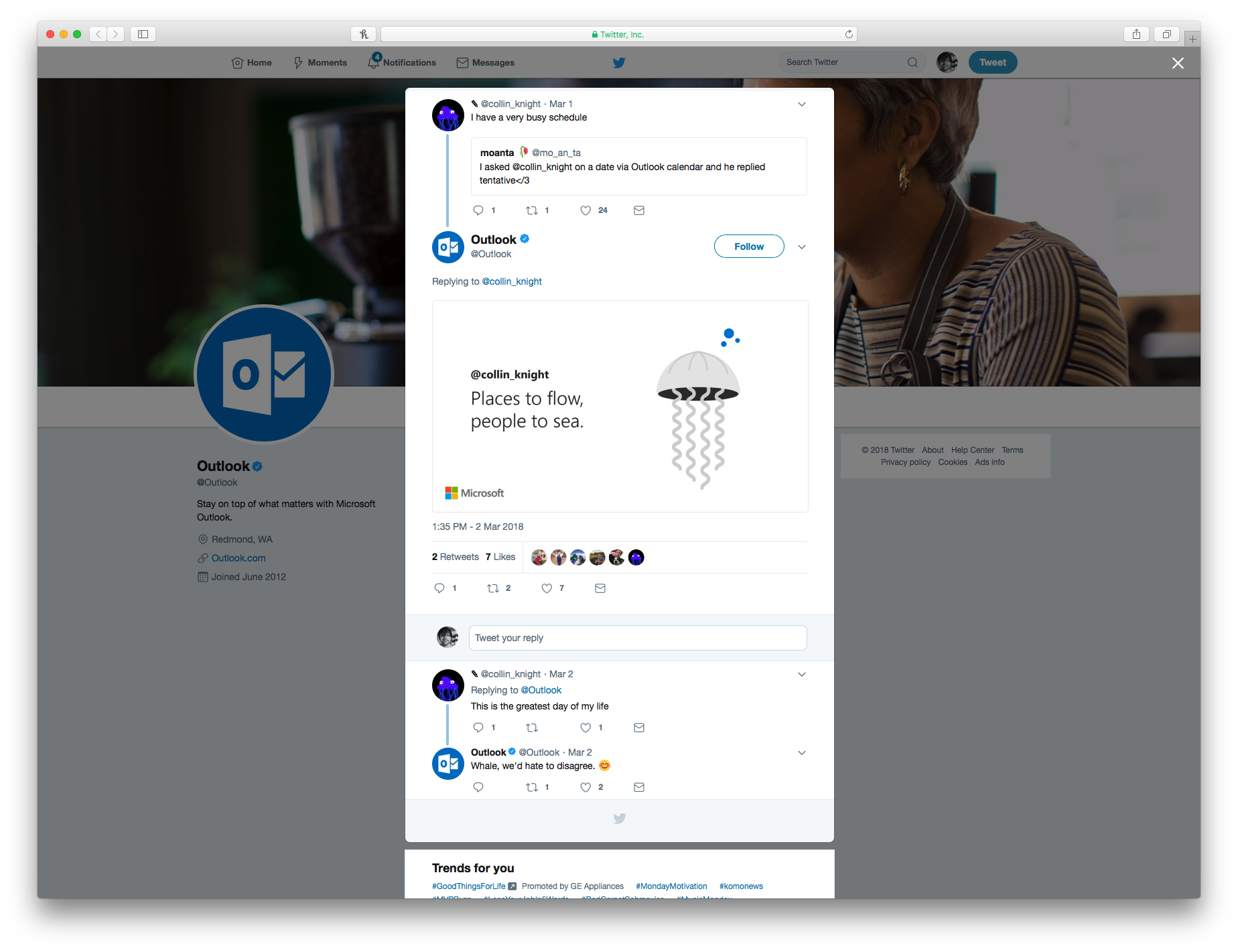Click collin_knight's avatar on Mar 1 tweet
1238x952 pixels.
pos(448,115)
